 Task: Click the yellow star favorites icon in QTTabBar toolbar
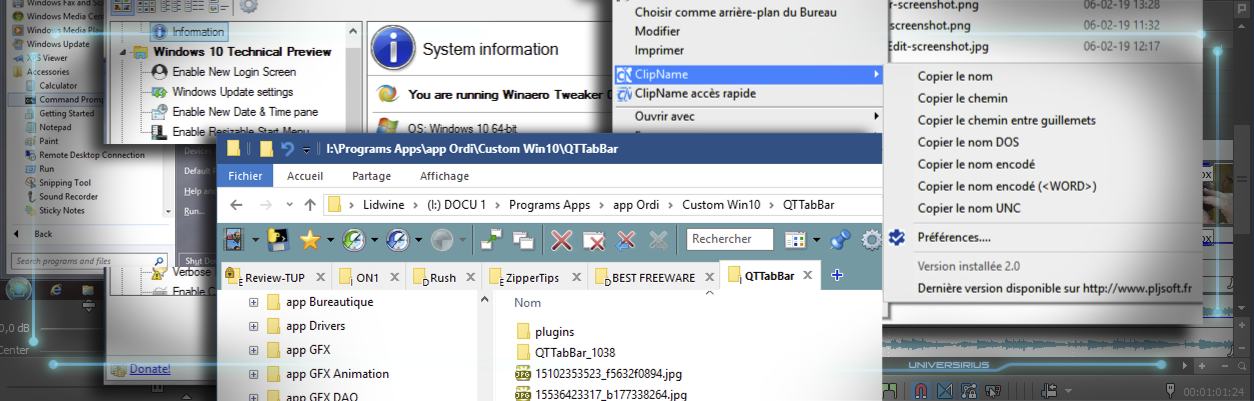[x=309, y=239]
